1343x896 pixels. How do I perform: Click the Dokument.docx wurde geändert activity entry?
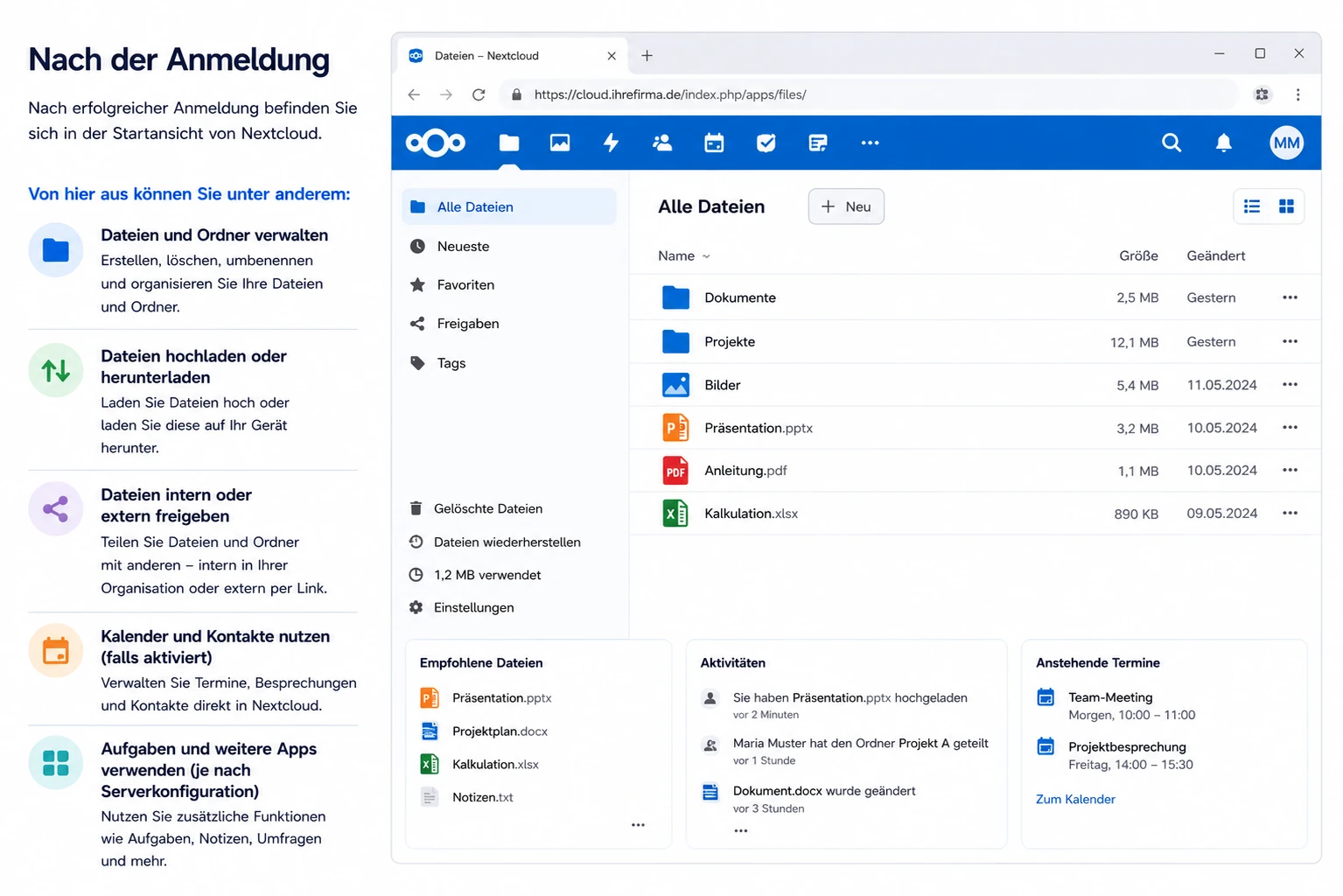[808, 799]
